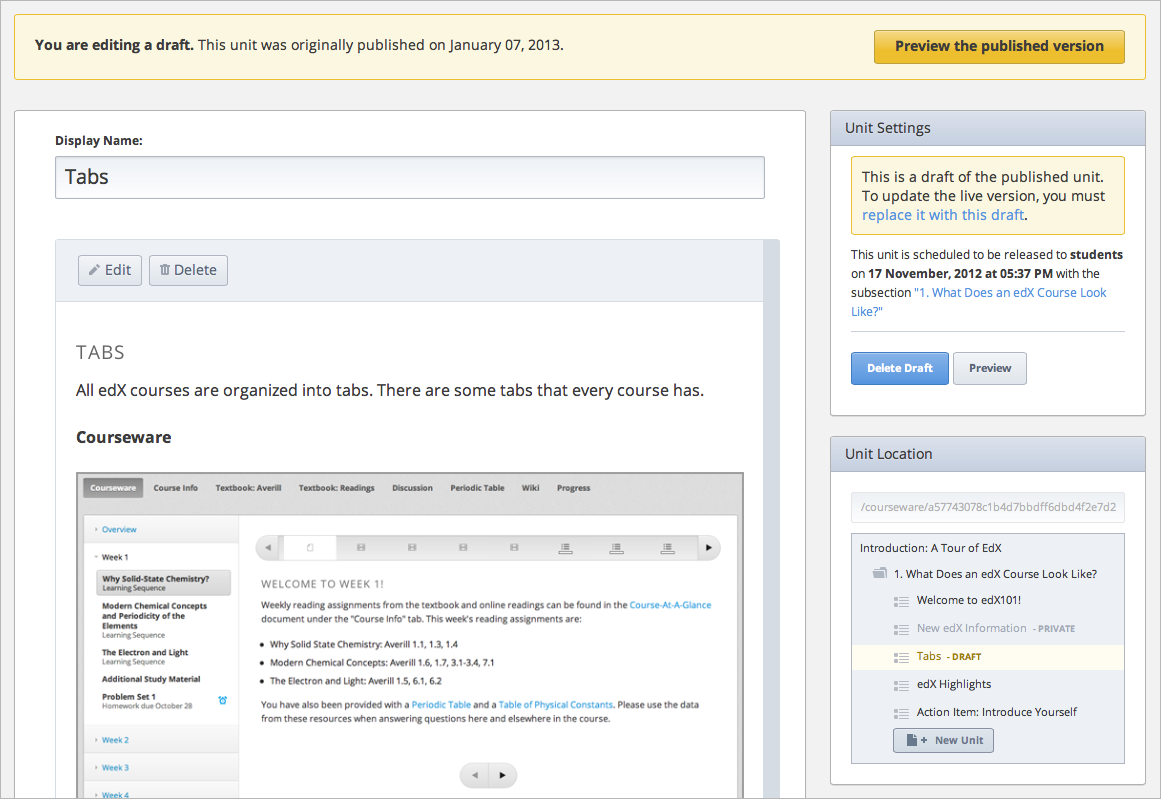Click the alarm clock icon beside Problem Set 1
The height and width of the screenshot is (799, 1161).
click(222, 700)
